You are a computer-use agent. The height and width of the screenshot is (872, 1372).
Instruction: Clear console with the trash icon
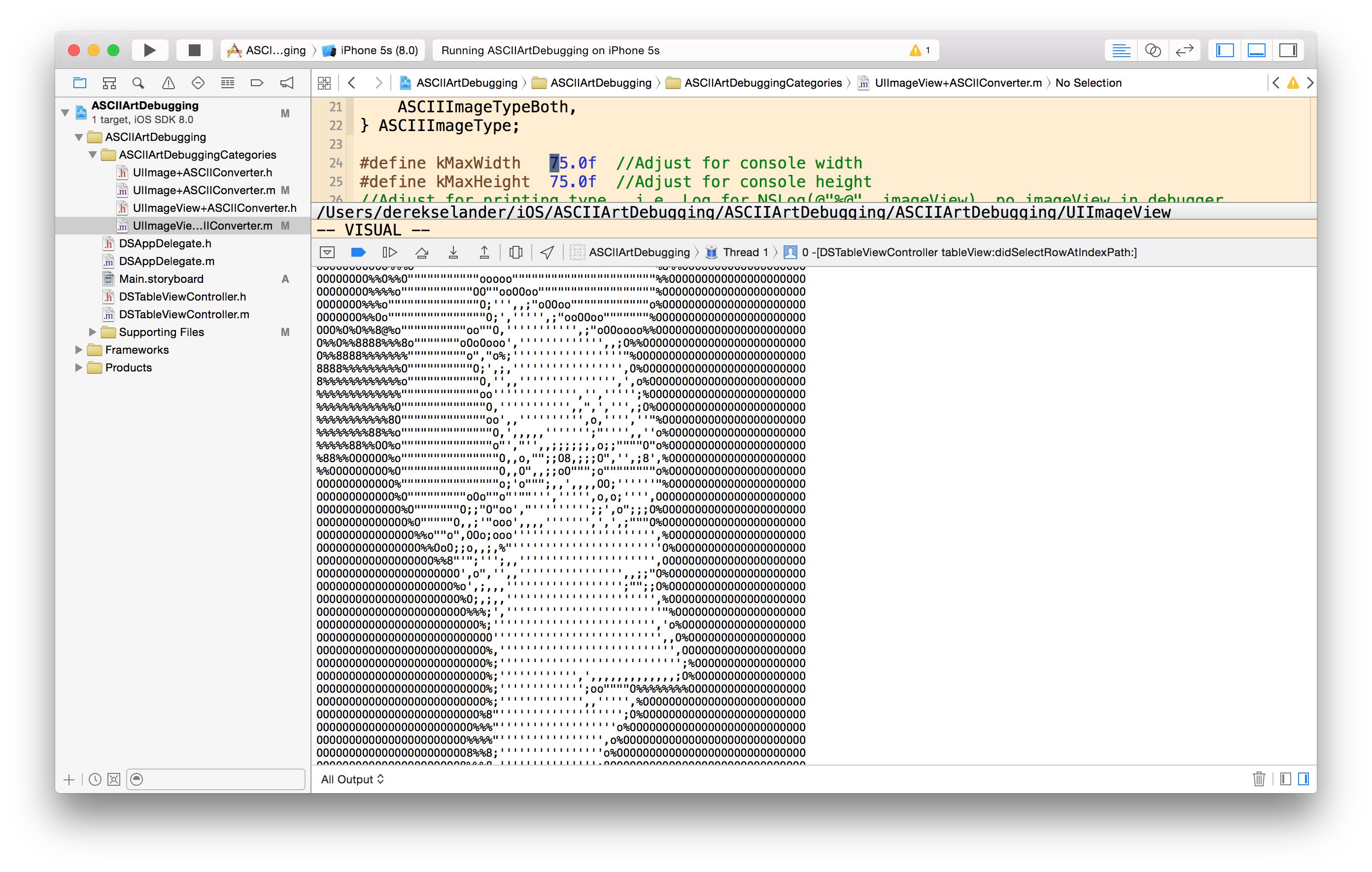click(1258, 778)
